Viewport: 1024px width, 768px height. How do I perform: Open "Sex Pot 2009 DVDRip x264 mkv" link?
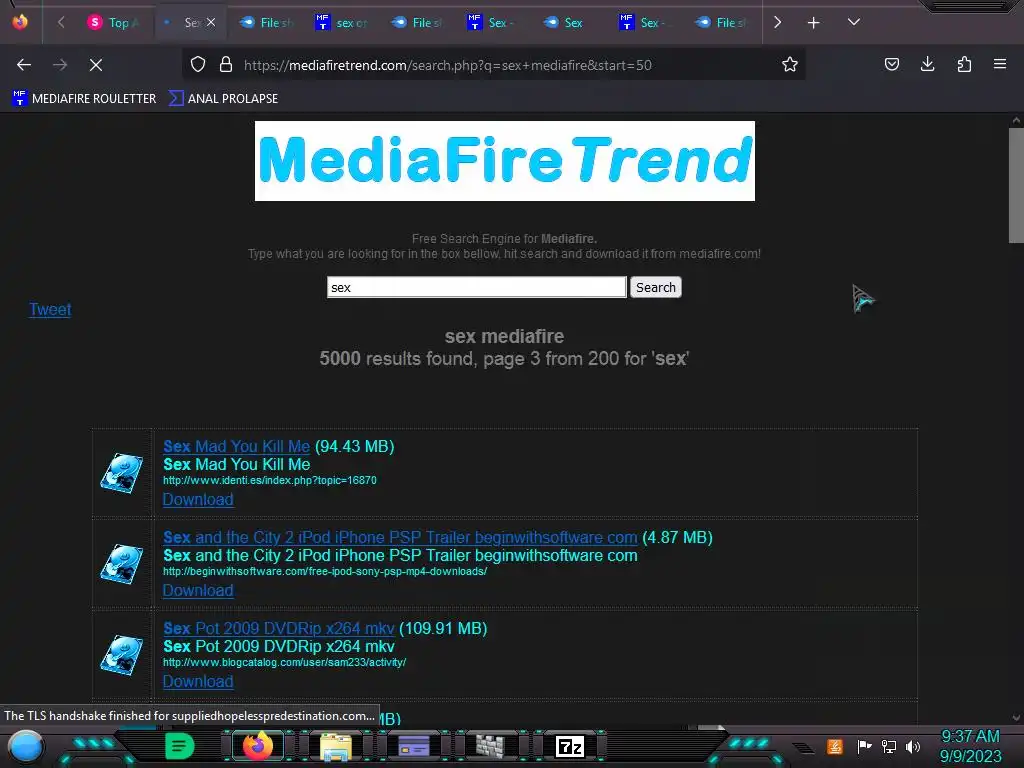[x=278, y=628]
